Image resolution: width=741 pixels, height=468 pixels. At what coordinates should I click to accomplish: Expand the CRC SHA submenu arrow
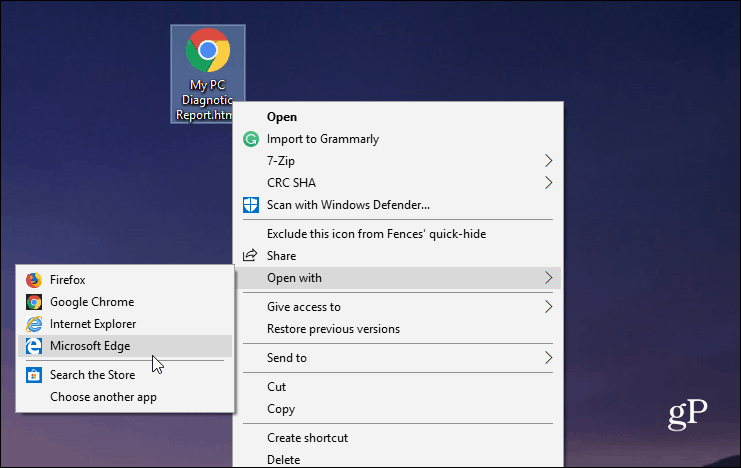[548, 182]
